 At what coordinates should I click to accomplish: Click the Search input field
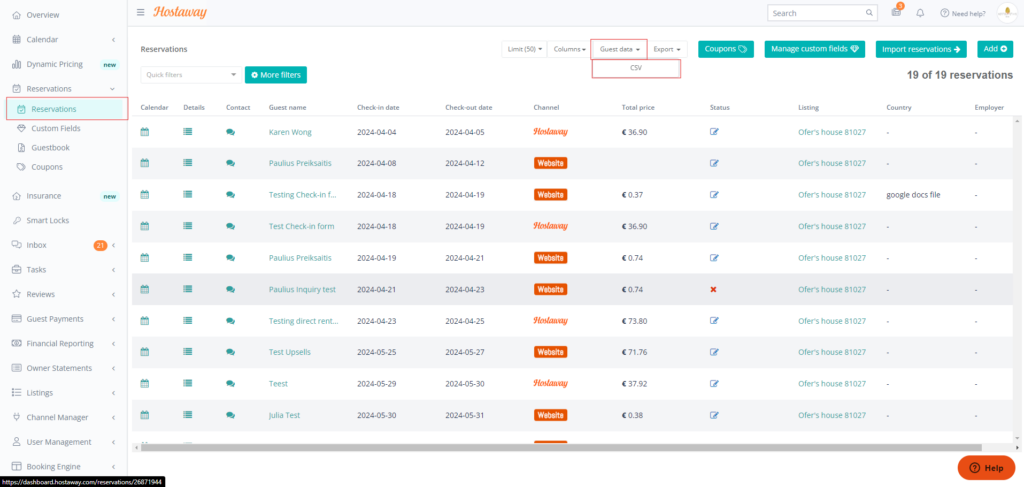point(808,13)
